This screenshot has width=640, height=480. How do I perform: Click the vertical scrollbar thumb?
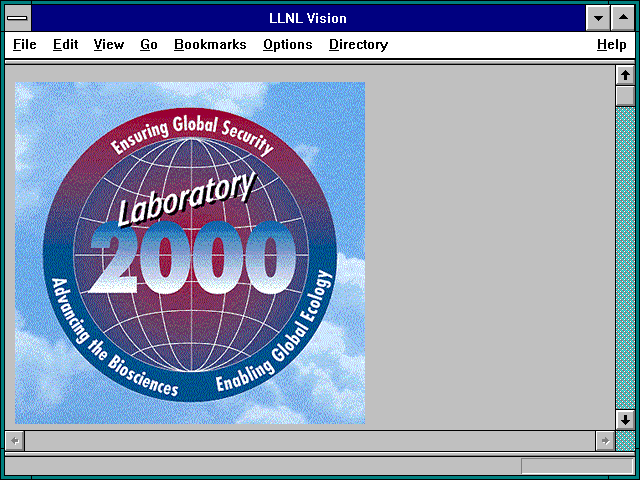(x=625, y=96)
